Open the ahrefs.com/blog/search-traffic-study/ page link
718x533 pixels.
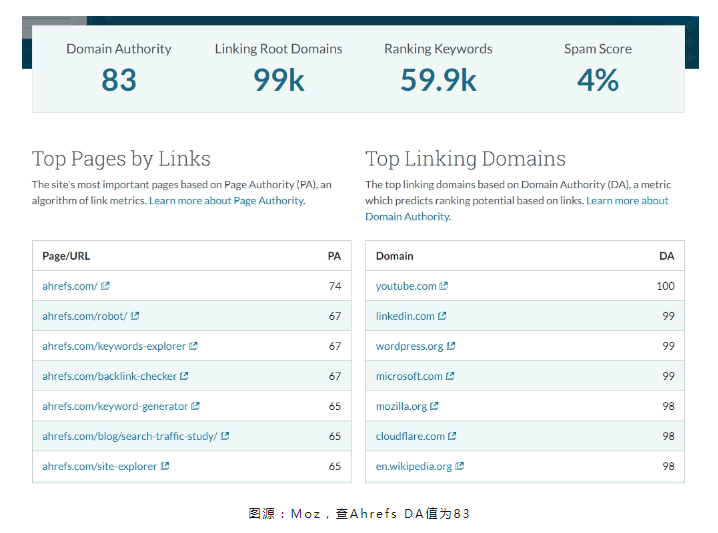(129, 436)
